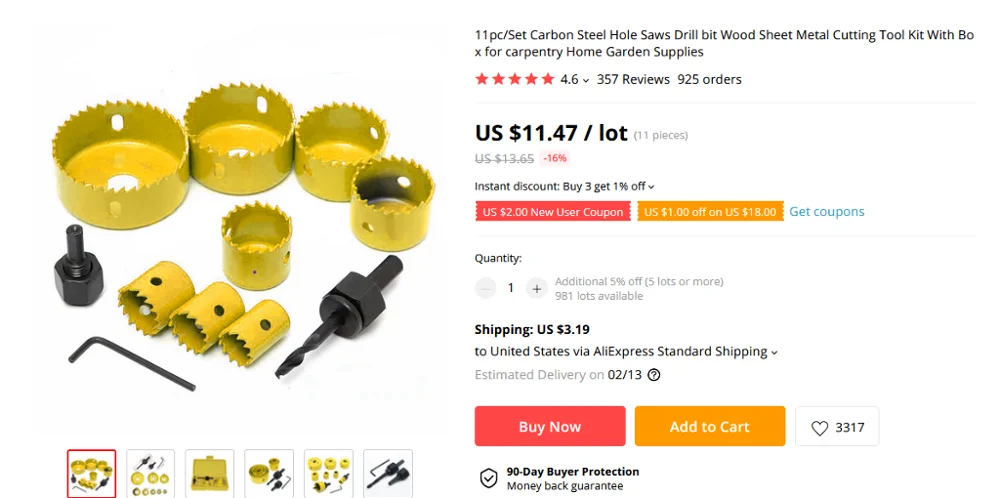This screenshot has width=1000, height=498.
Task: Open the 357 Reviews link
Action: (633, 80)
